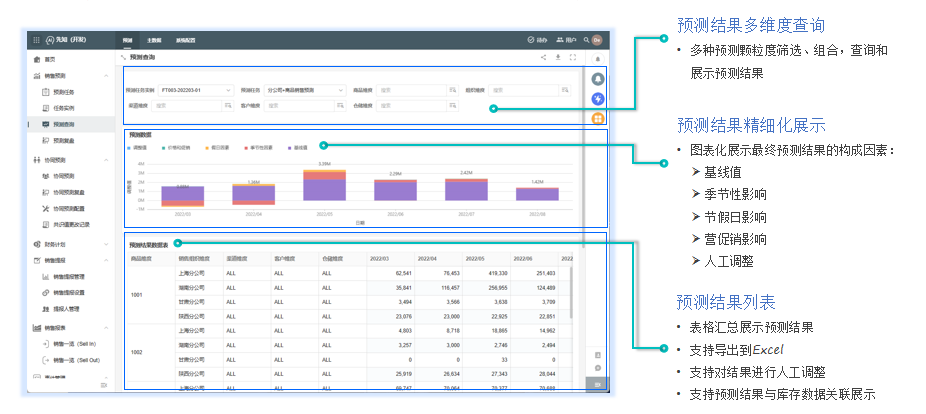Viewport: 926px width, 414px height.
Task: Switch to the 系统配置 top tab
Action: (186, 40)
